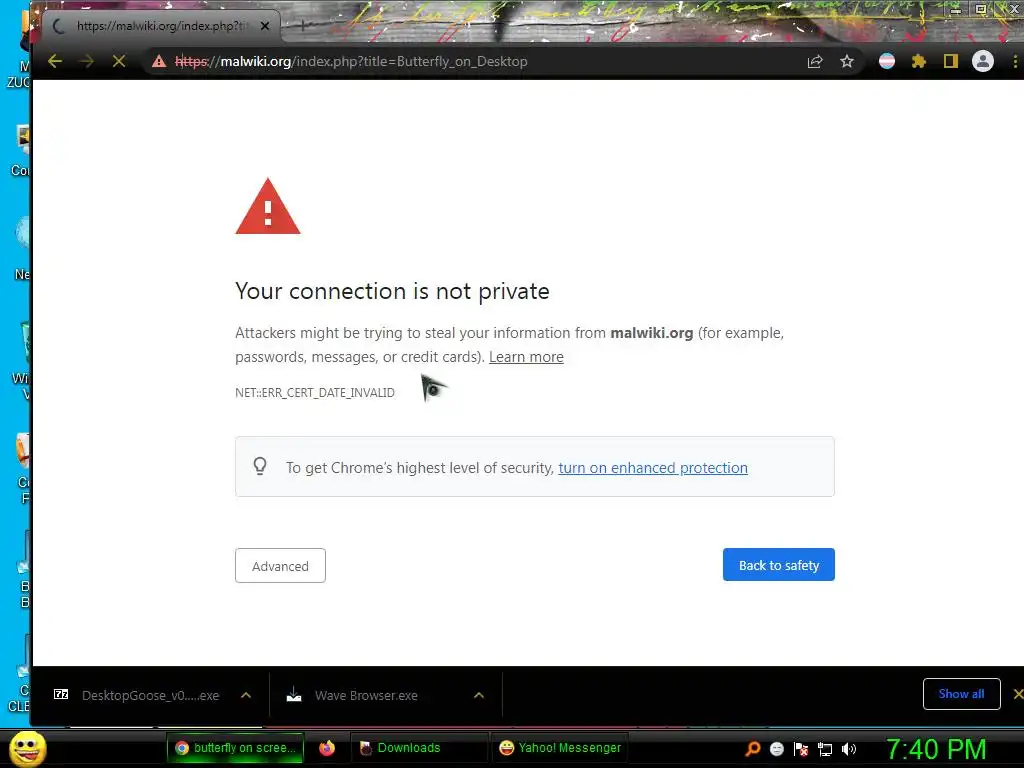
Task: Stop loading the page with the X button
Action: click(x=119, y=61)
